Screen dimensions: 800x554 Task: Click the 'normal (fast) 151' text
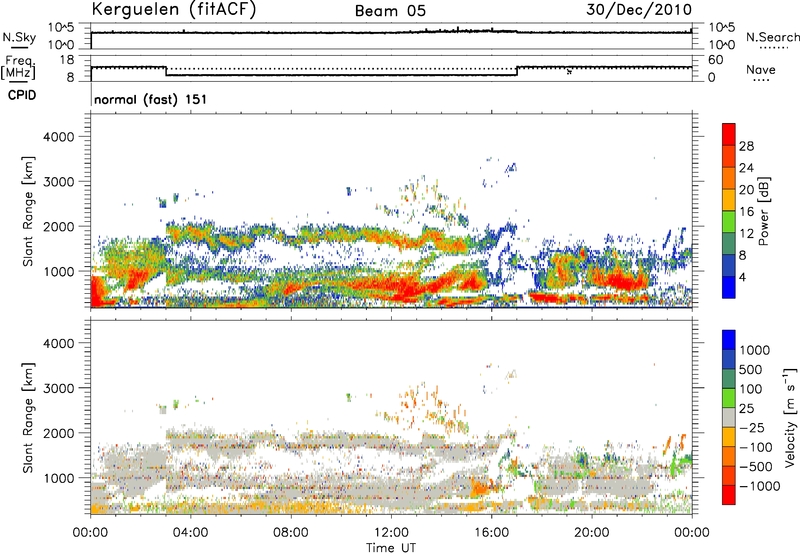click(151, 99)
